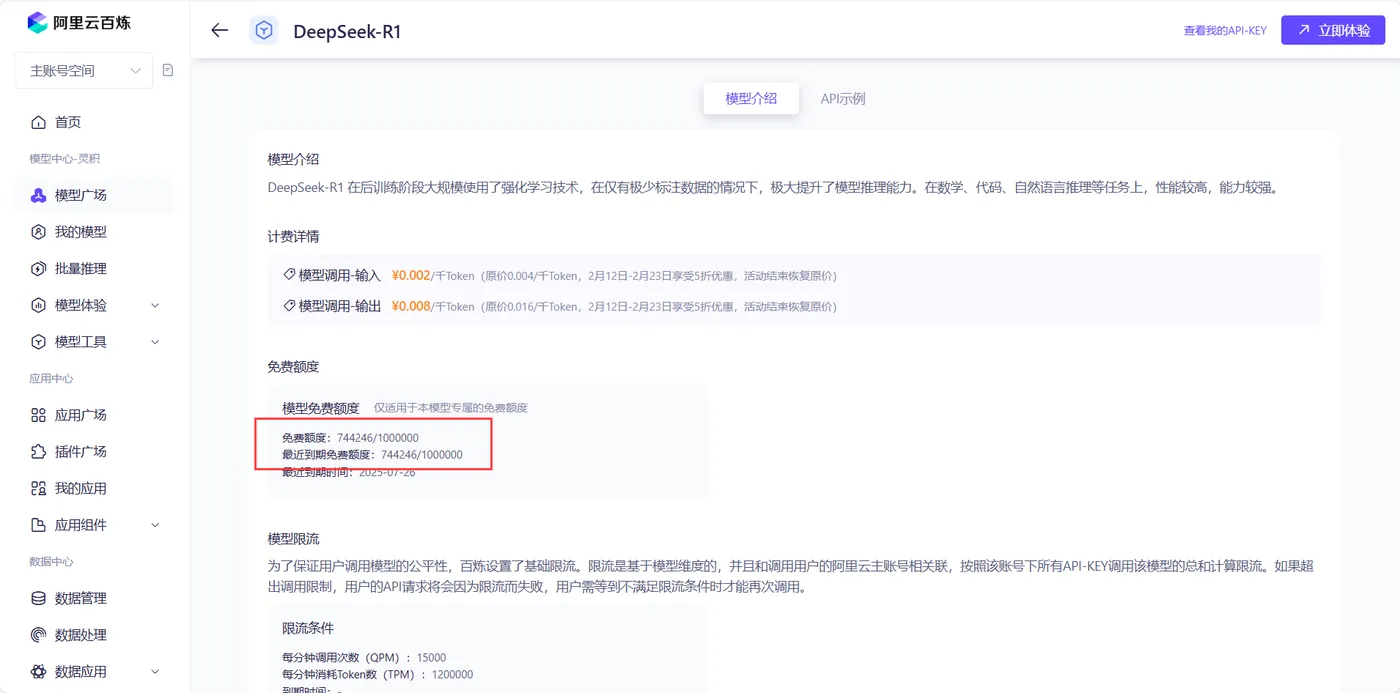Click the 模型免费额度 heading
This screenshot has width=1400, height=693.
[x=320, y=408]
